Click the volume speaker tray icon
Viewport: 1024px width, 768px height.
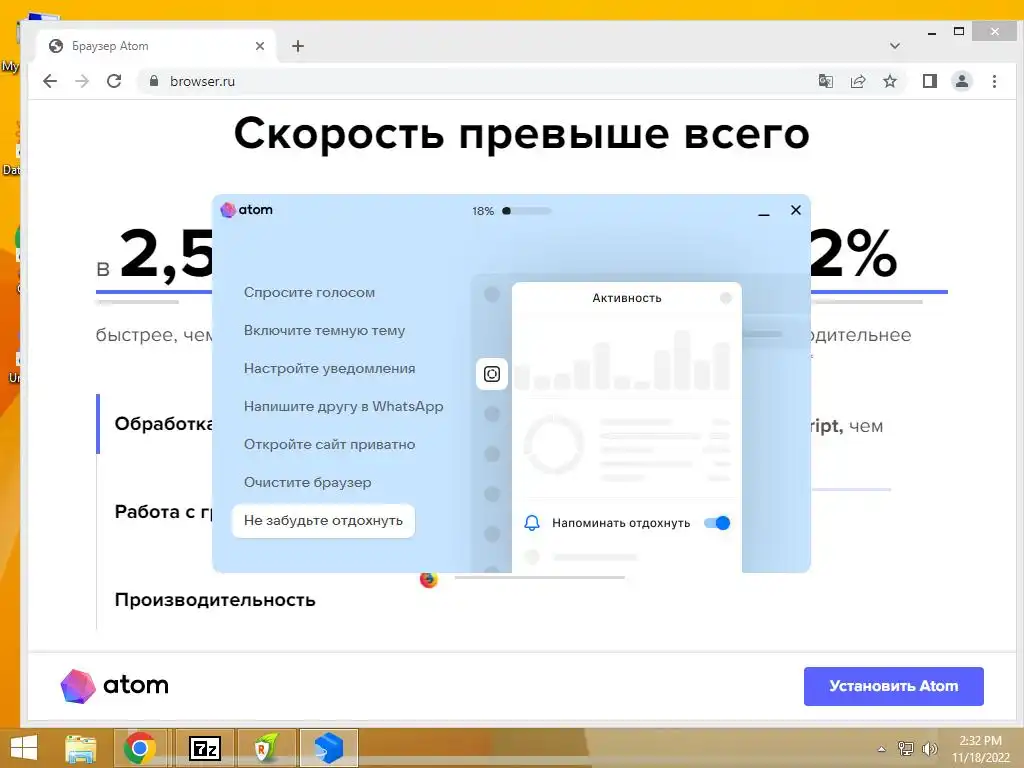929,748
